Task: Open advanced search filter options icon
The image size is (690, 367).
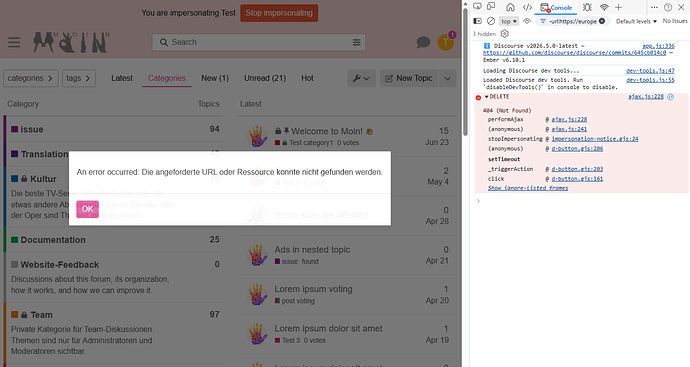Action: (356, 42)
